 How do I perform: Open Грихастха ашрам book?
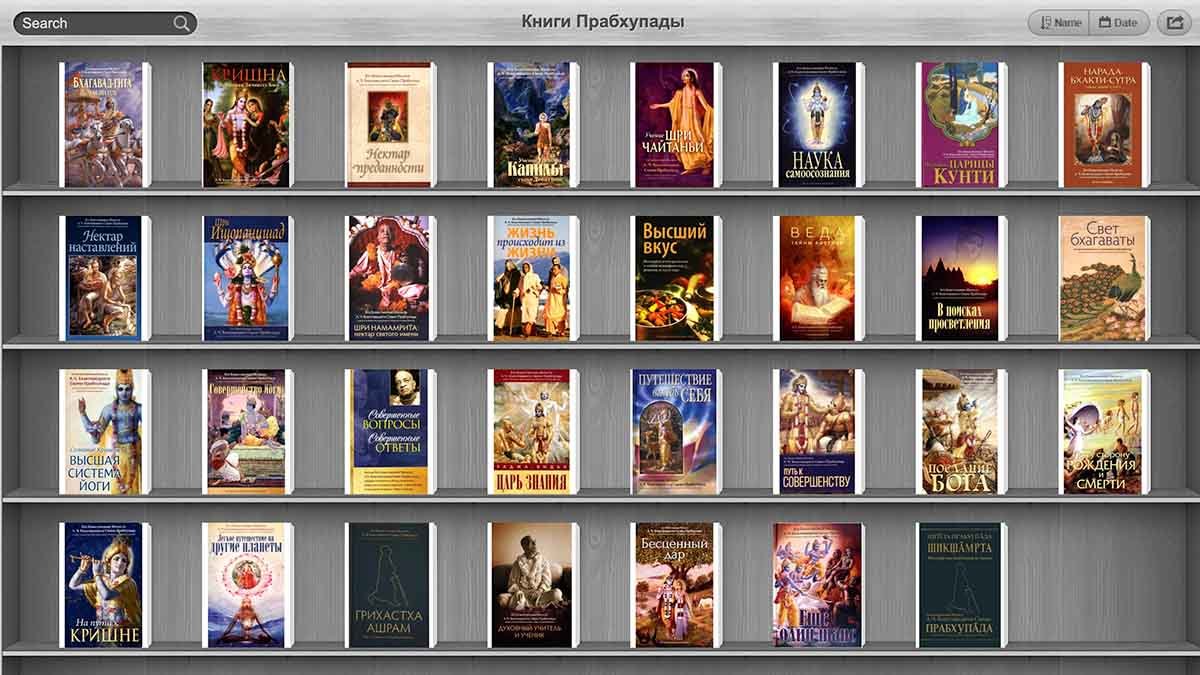(x=390, y=585)
